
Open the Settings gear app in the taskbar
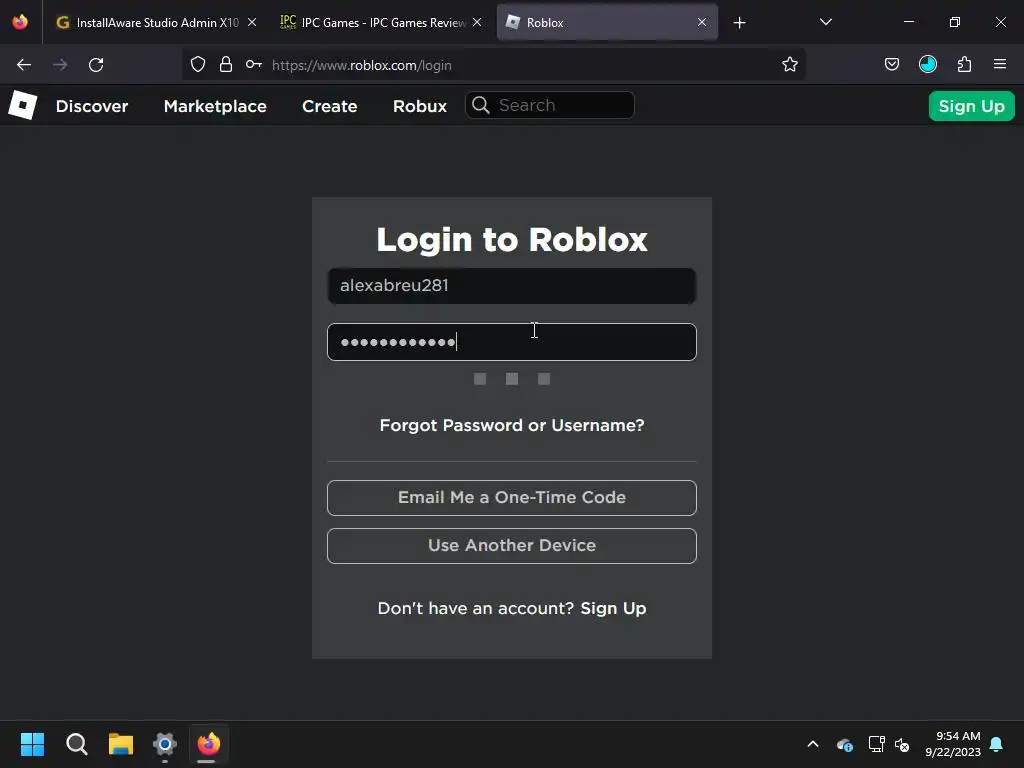165,744
